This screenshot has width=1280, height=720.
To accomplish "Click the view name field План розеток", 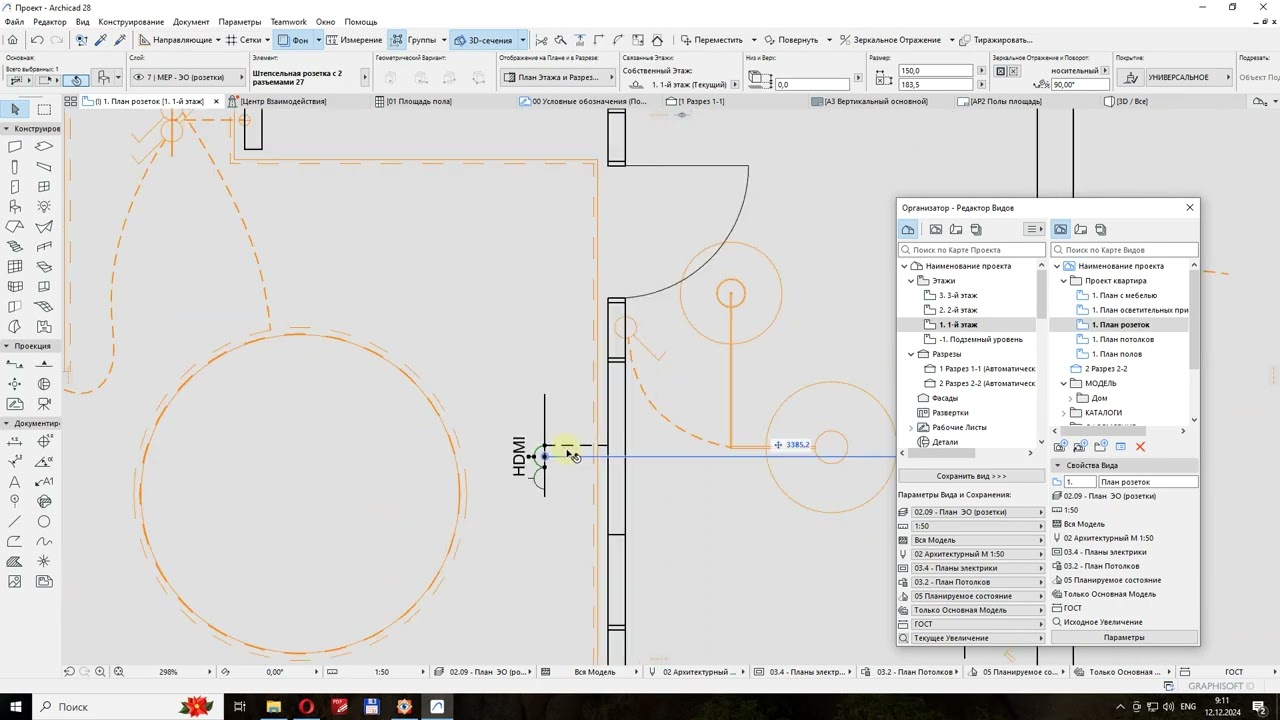I will click(1147, 482).
